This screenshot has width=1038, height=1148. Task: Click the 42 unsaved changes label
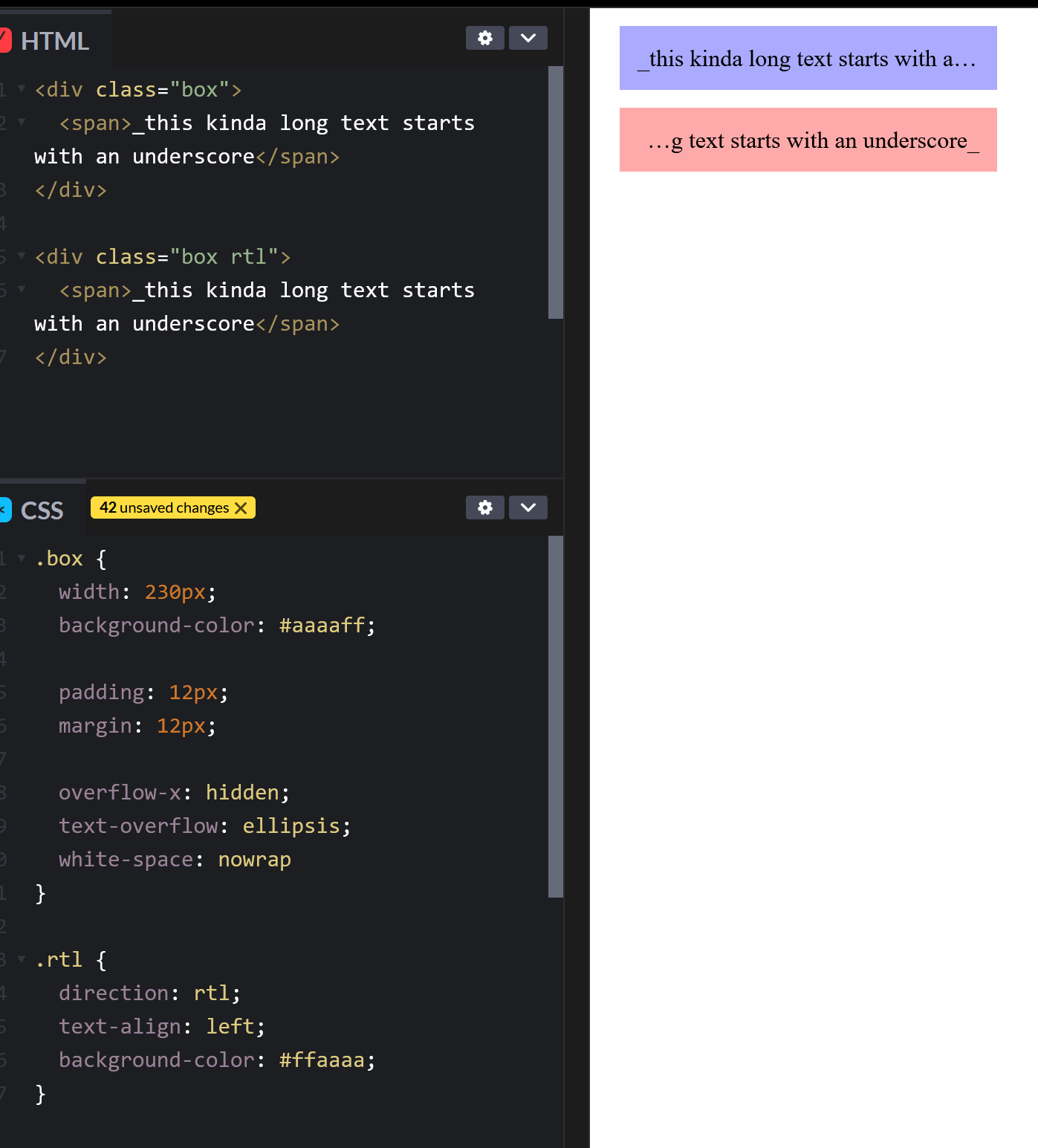(x=164, y=507)
